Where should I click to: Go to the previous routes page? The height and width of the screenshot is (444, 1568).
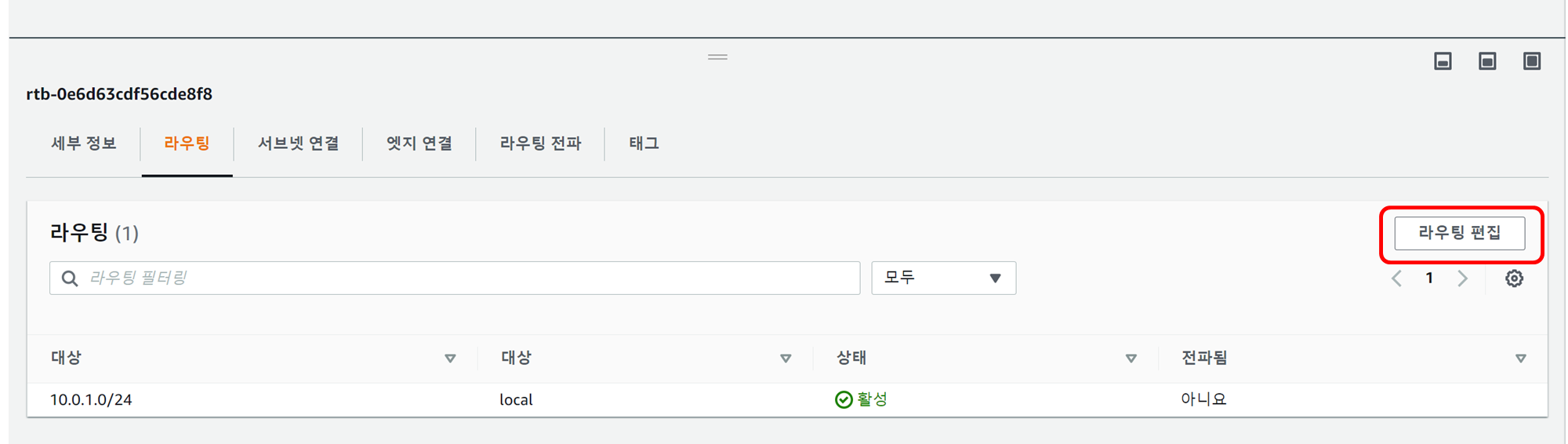point(1396,278)
